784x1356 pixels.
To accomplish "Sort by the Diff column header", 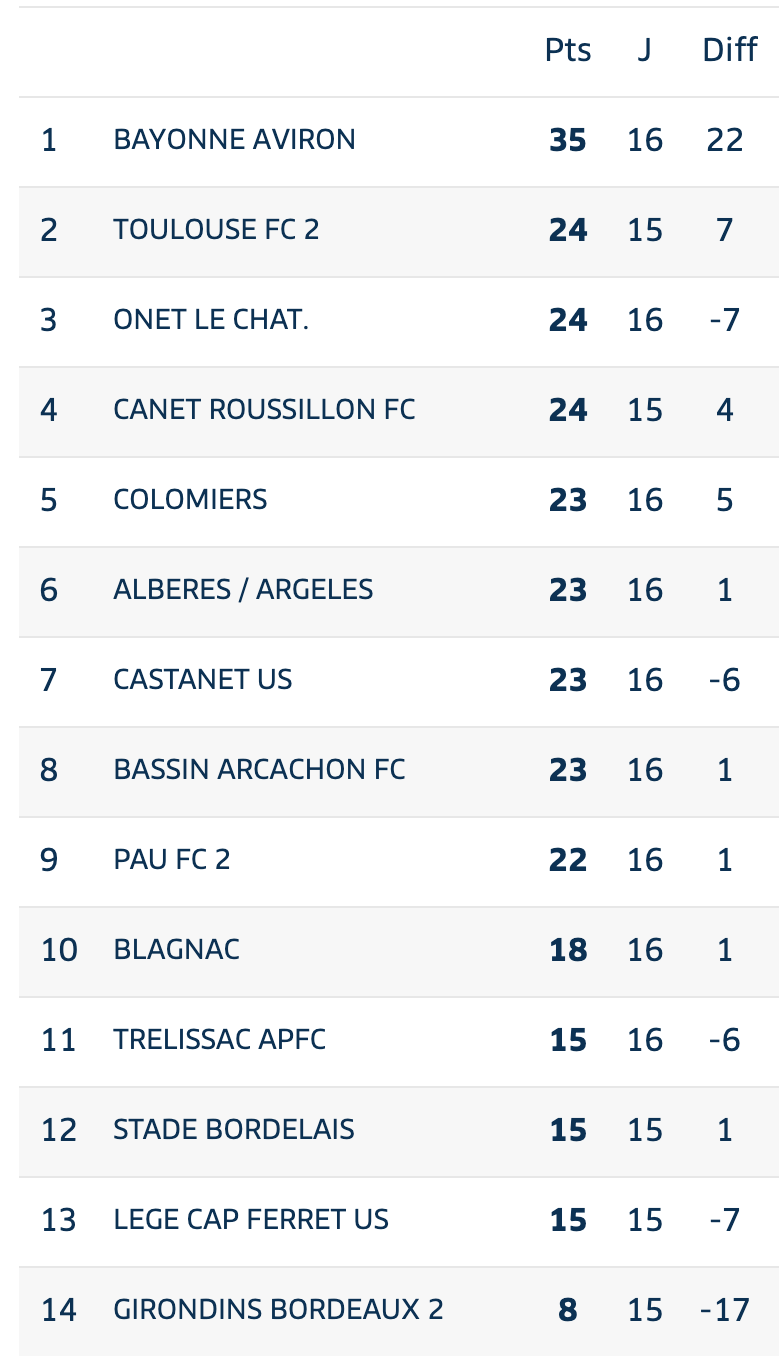I will pyautogui.click(x=729, y=50).
